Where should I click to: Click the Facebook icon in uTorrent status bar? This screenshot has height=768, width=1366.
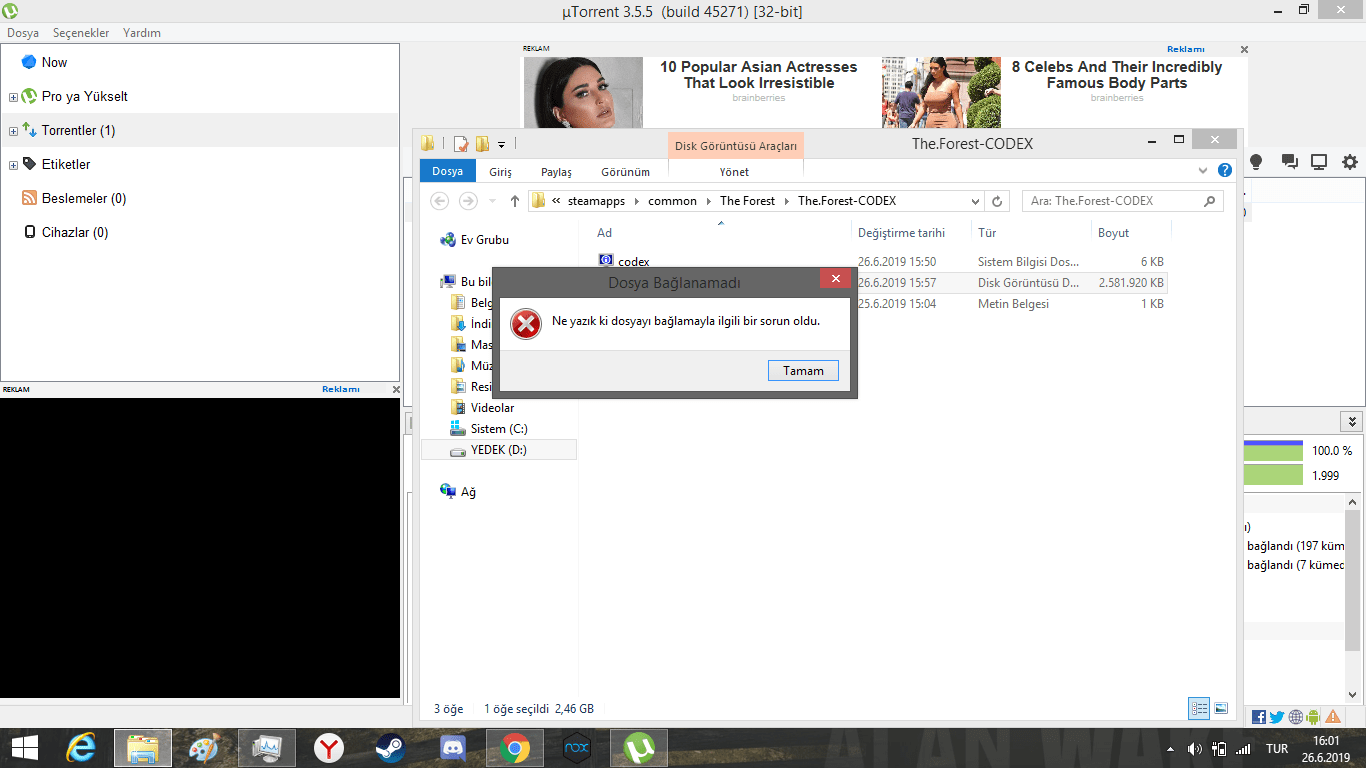(x=1259, y=717)
